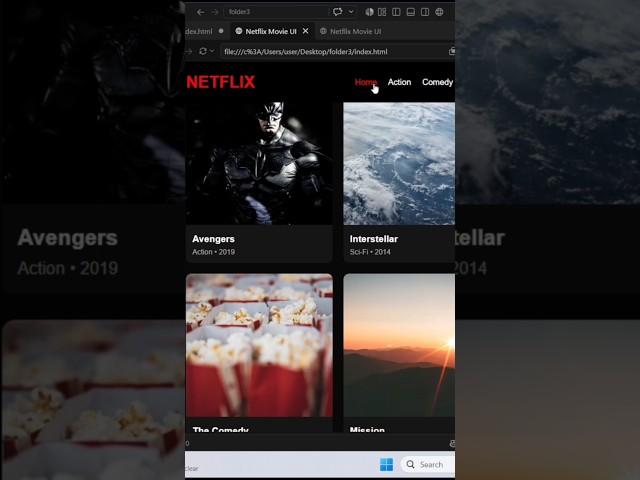Screen dimensions: 640x480
Task: Click the Avengers title text
Action: [x=213, y=239]
